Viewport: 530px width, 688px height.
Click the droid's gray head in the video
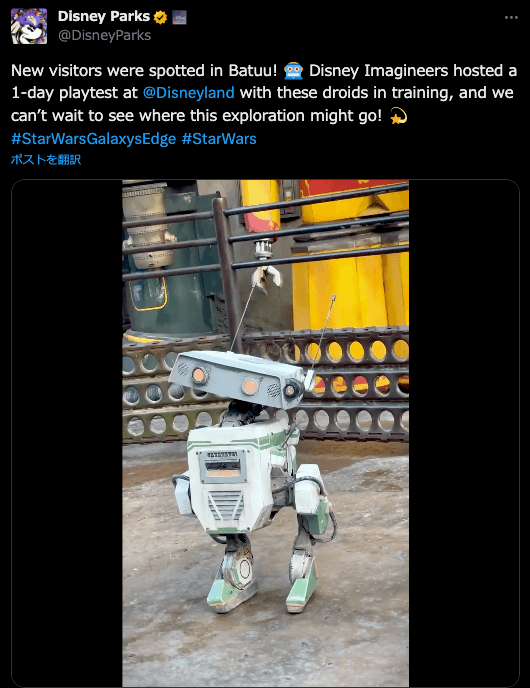pos(239,378)
